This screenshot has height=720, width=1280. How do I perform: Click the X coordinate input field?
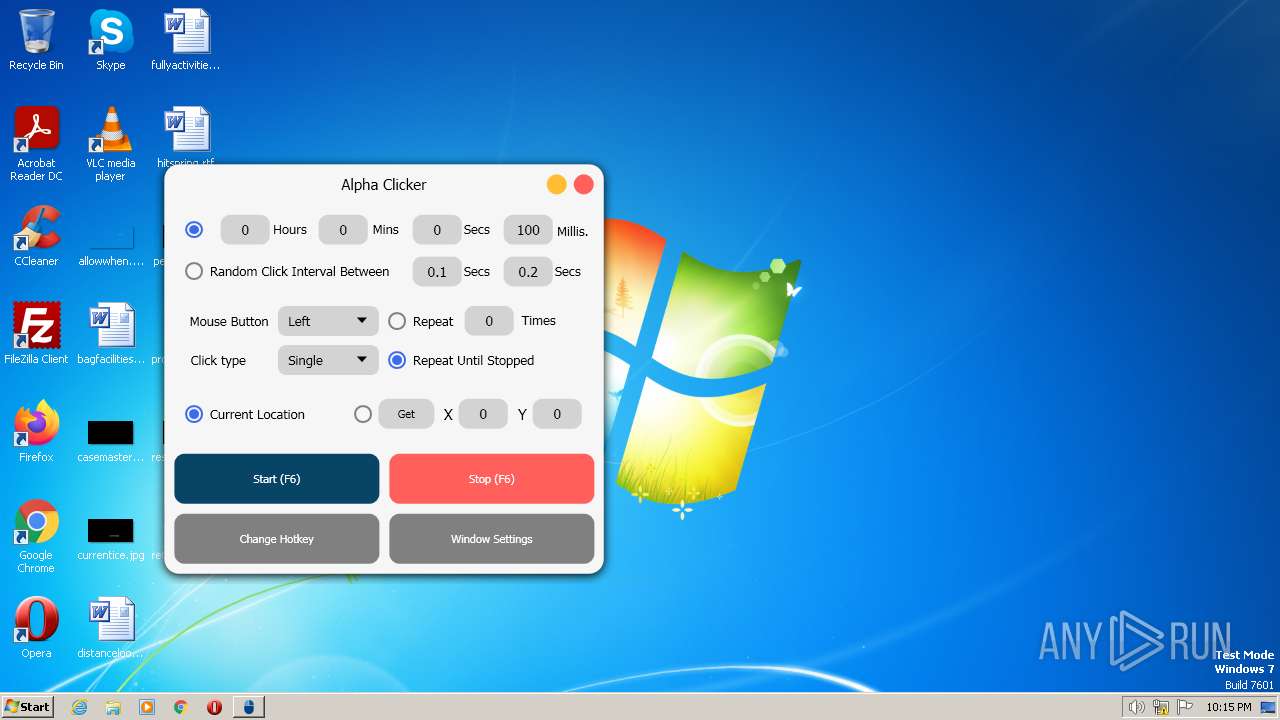point(483,414)
